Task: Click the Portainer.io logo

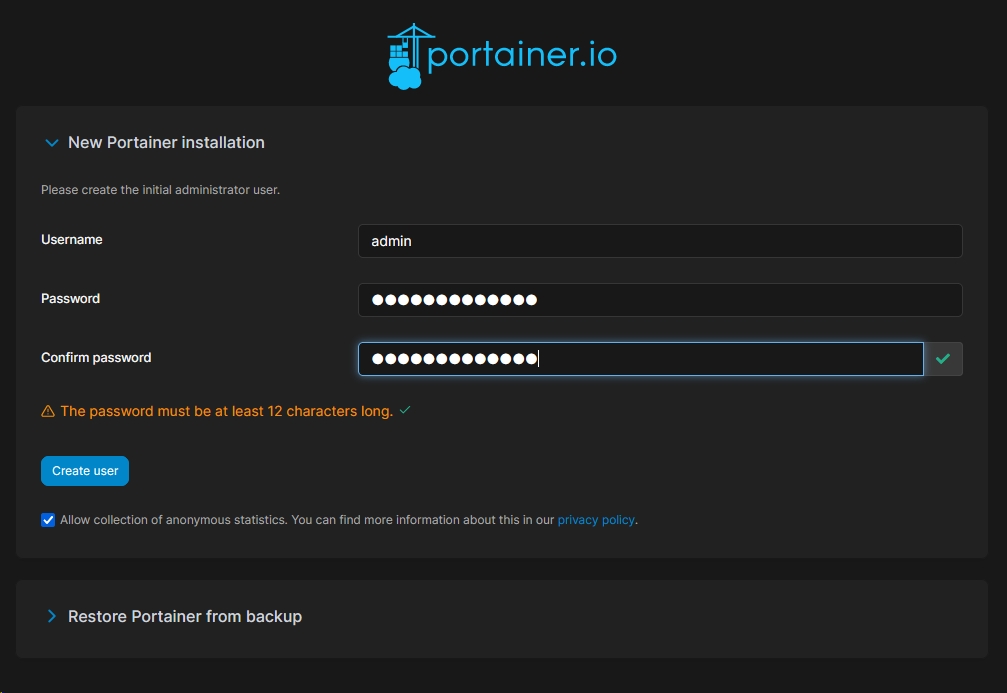Action: 502,57
